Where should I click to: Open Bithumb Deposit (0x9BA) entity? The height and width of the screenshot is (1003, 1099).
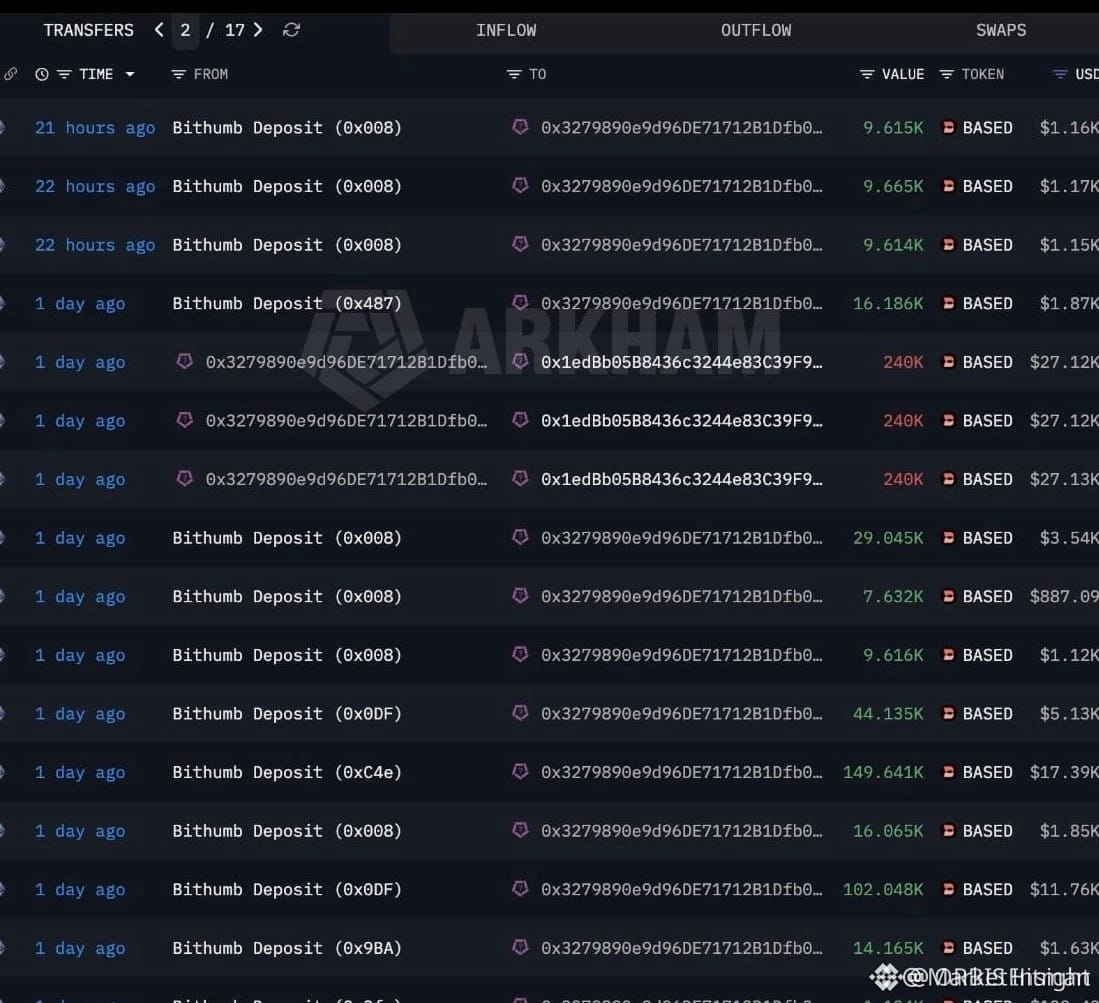pos(287,948)
